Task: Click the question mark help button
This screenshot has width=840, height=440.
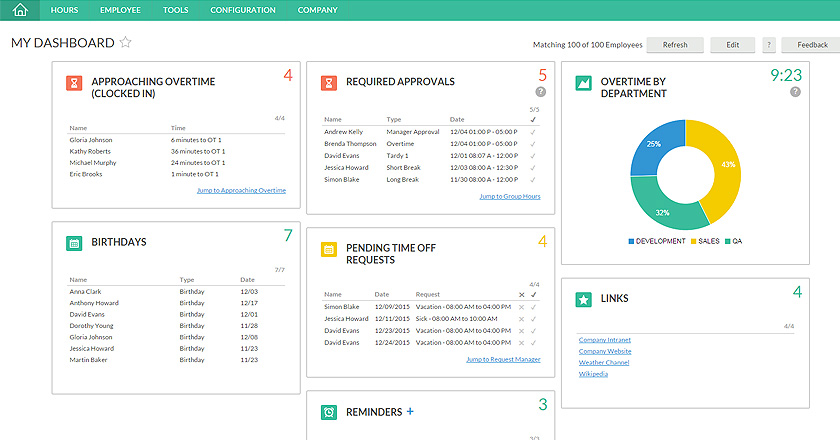Action: click(x=769, y=45)
